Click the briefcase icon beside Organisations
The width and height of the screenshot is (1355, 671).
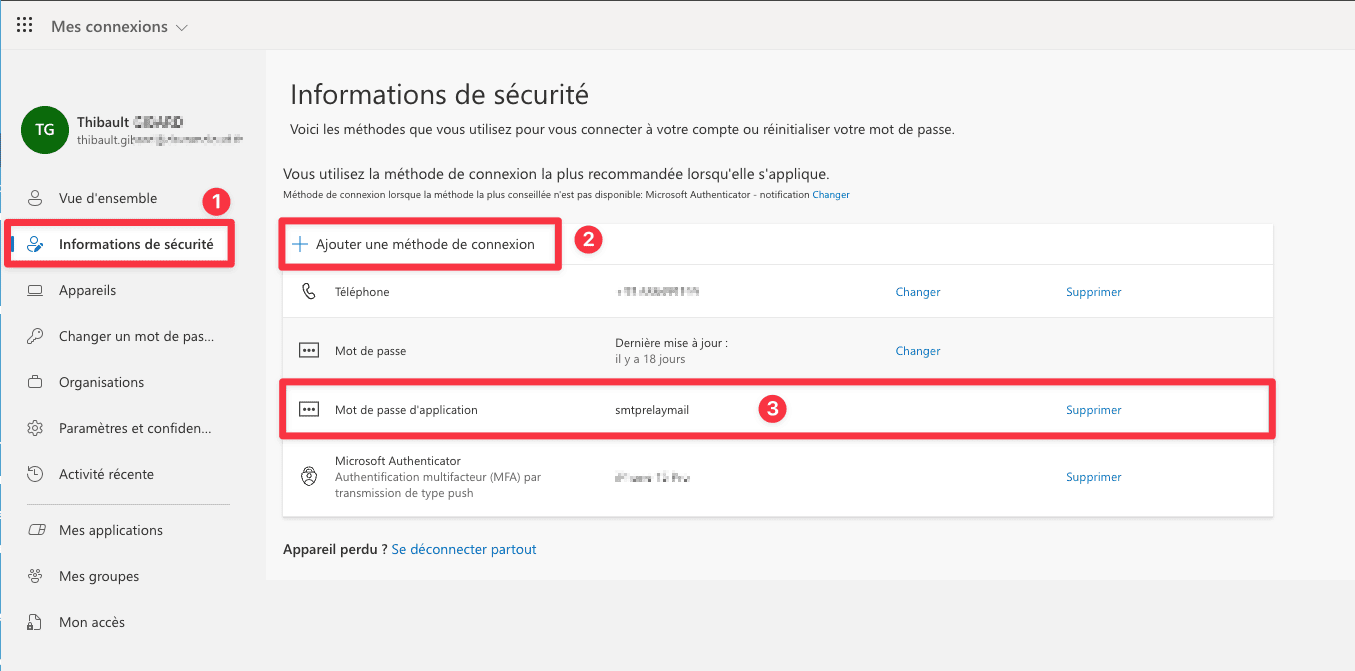click(35, 382)
